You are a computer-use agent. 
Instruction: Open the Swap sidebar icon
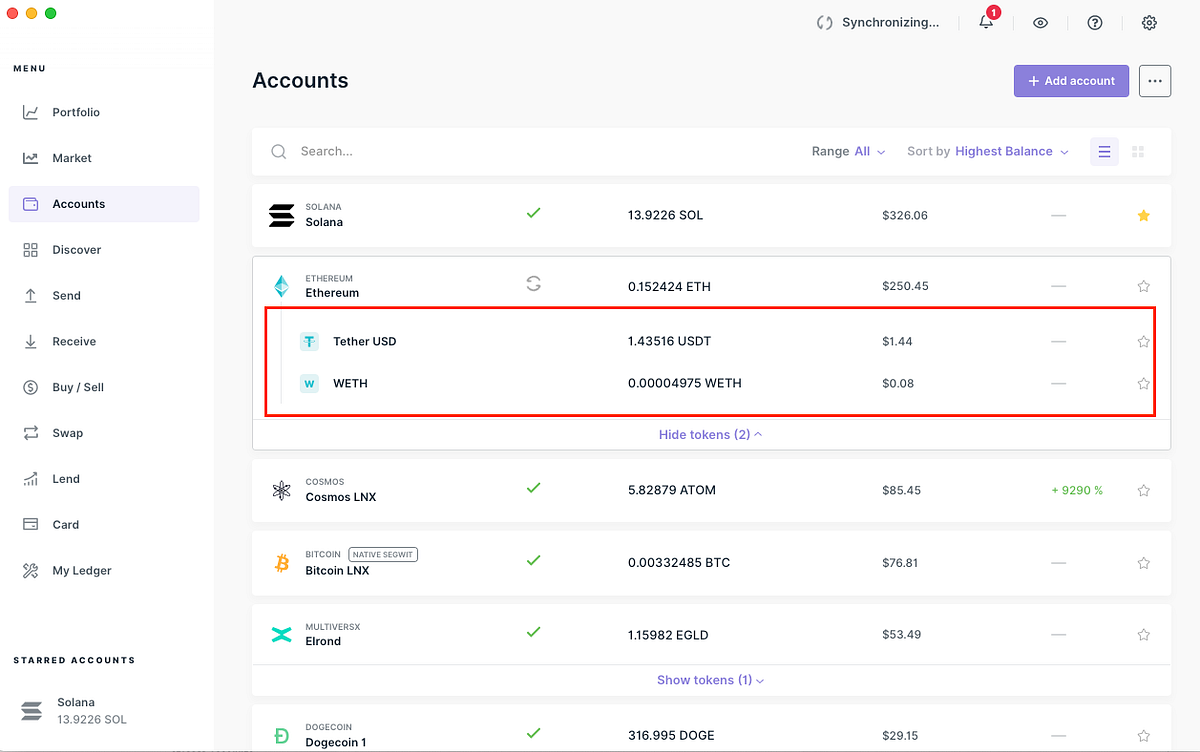(x=29, y=433)
